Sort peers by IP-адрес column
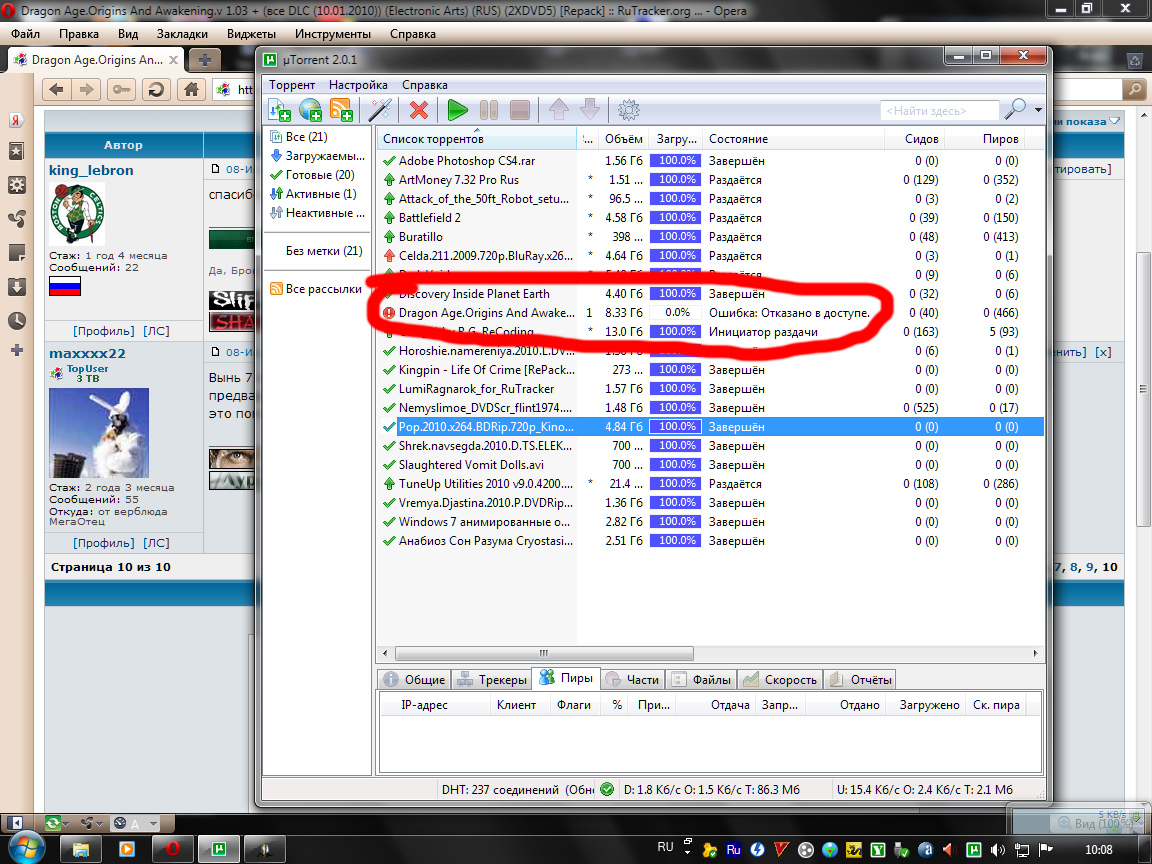 coord(435,705)
